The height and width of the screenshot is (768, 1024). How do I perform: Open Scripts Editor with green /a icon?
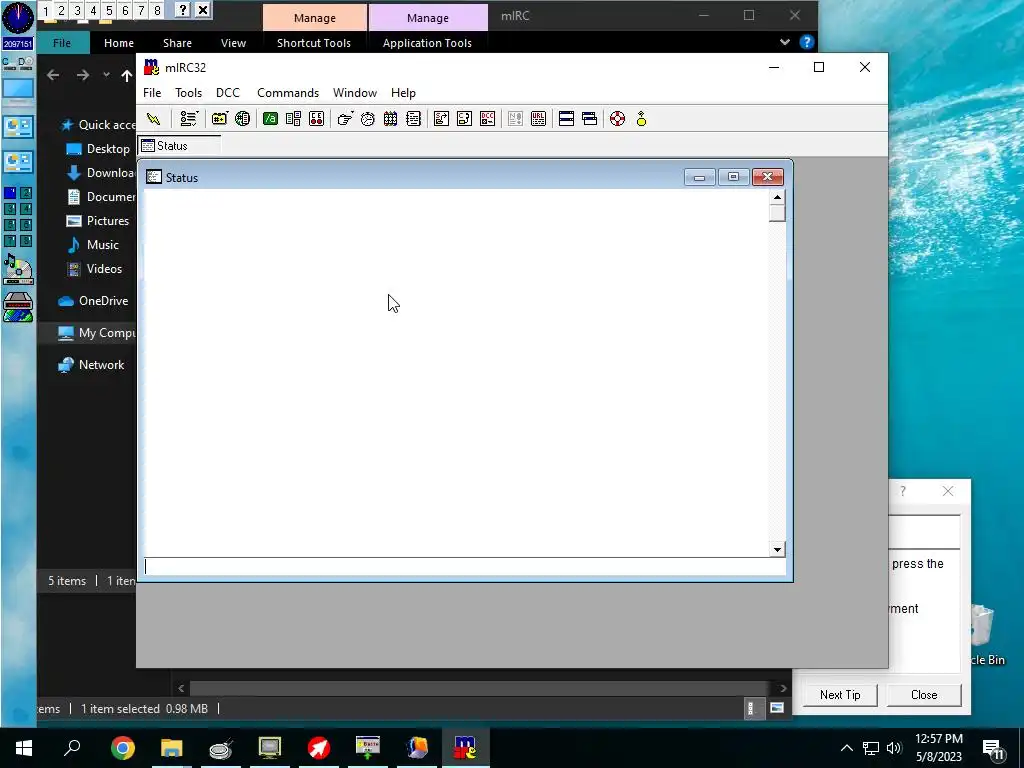pyautogui.click(x=270, y=119)
